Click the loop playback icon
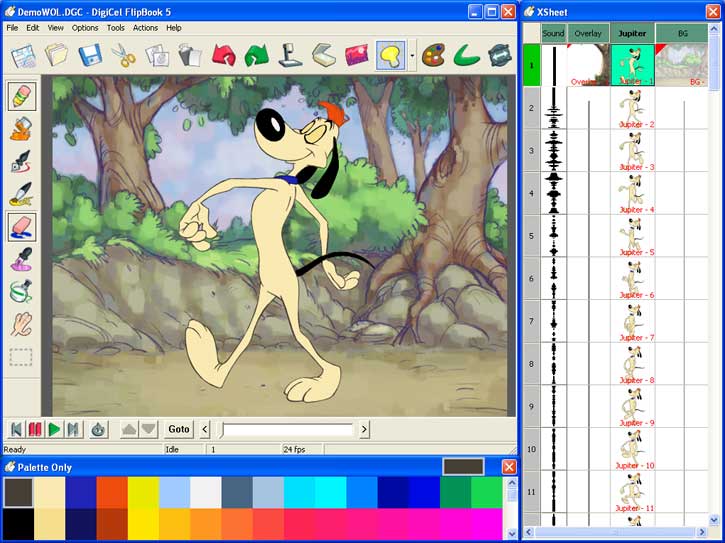Viewport: 725px width, 543px height. [x=98, y=430]
